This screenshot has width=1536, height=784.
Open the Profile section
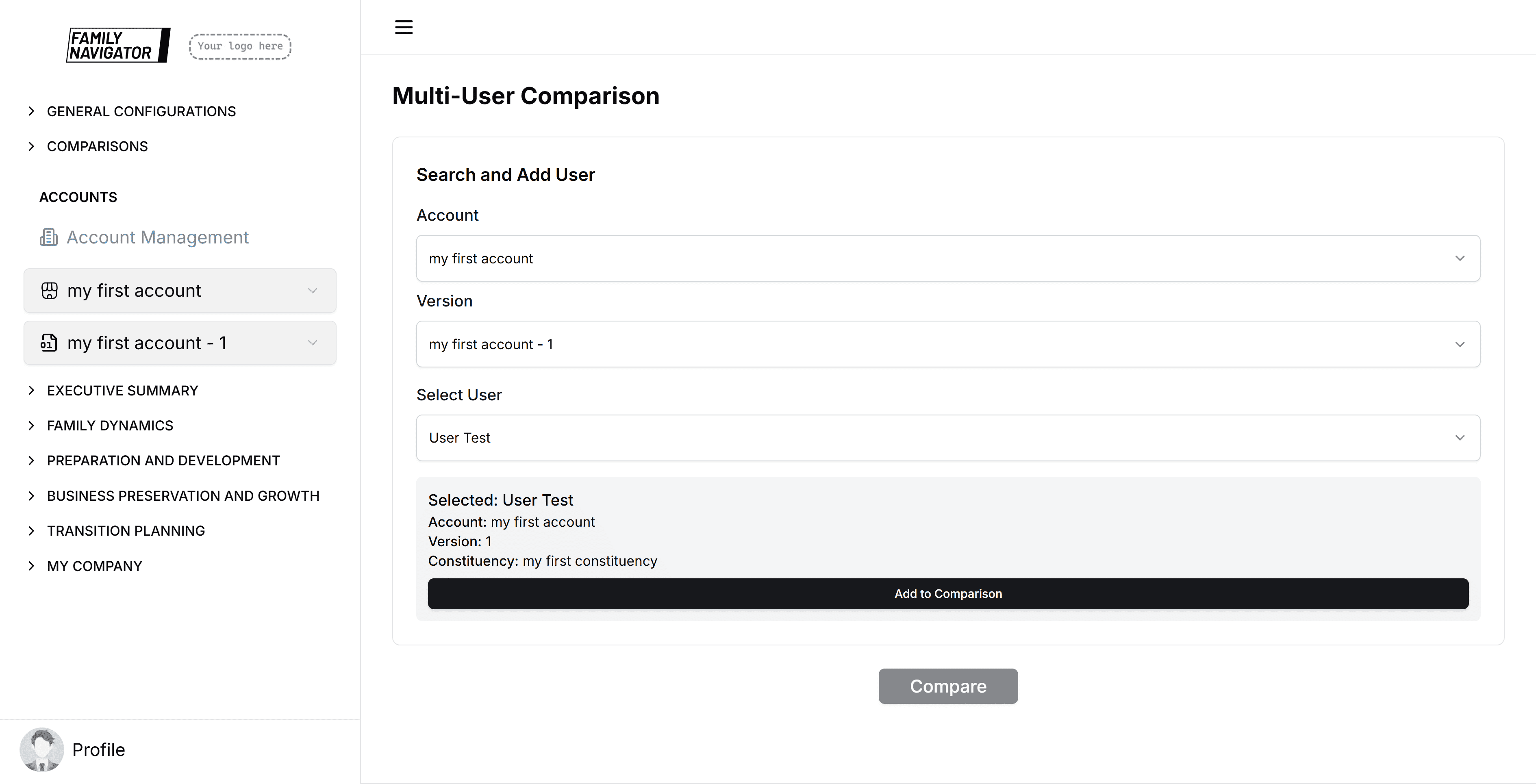coord(98,749)
